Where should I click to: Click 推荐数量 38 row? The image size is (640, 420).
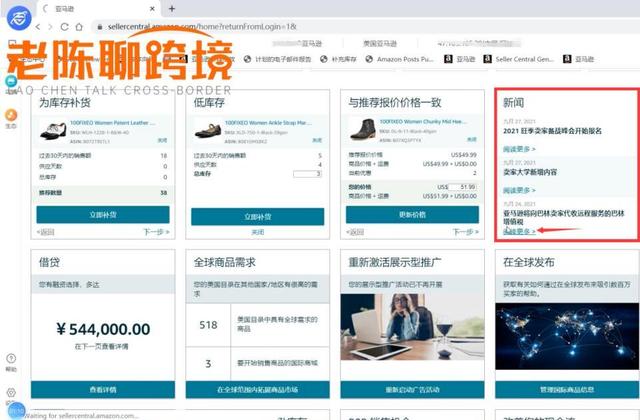tap(103, 193)
